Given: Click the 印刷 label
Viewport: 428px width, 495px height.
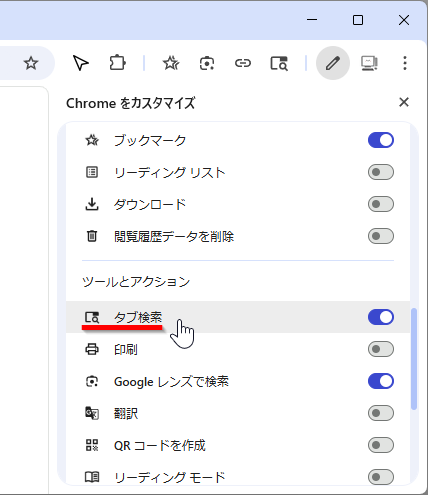Looking at the screenshot, I should click(x=126, y=349).
